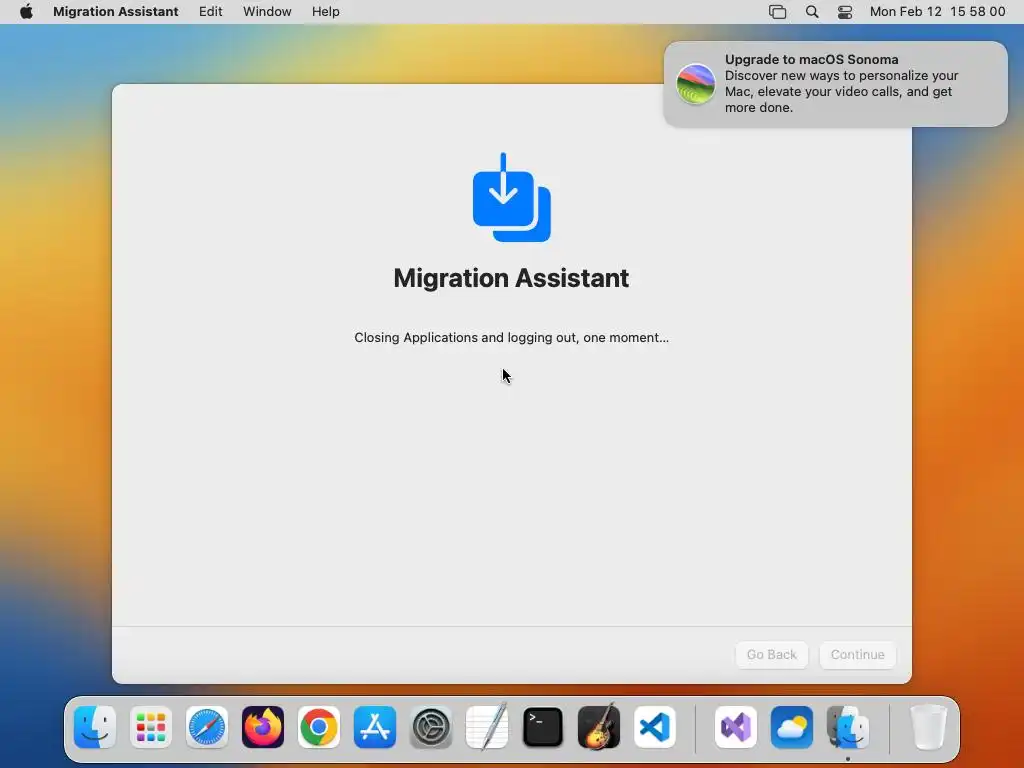Screen dimensions: 1024x768
Task: Click the Migration Assistant blue download icon
Action: pyautogui.click(x=511, y=198)
